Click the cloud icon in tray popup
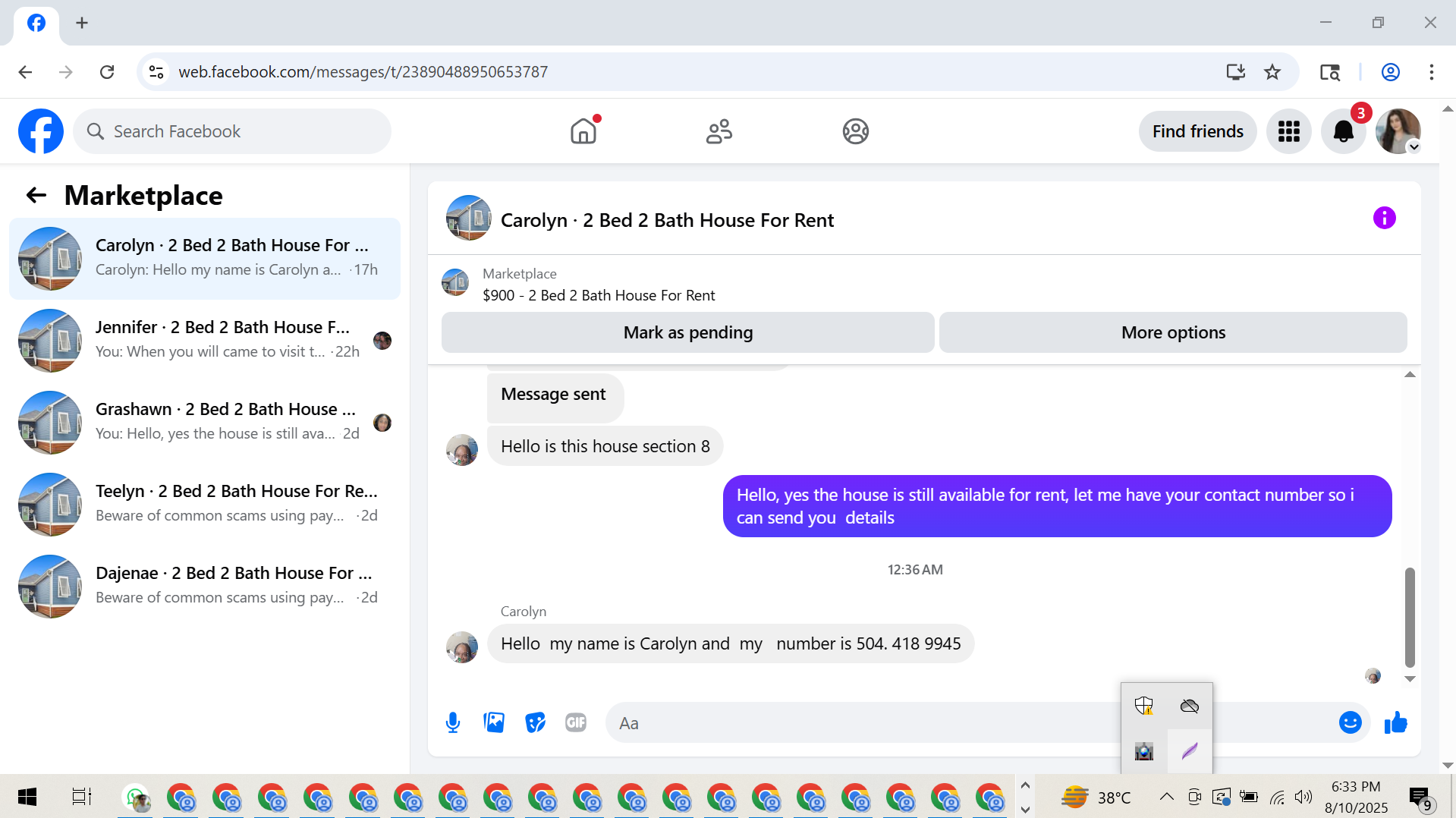 coord(1189,706)
